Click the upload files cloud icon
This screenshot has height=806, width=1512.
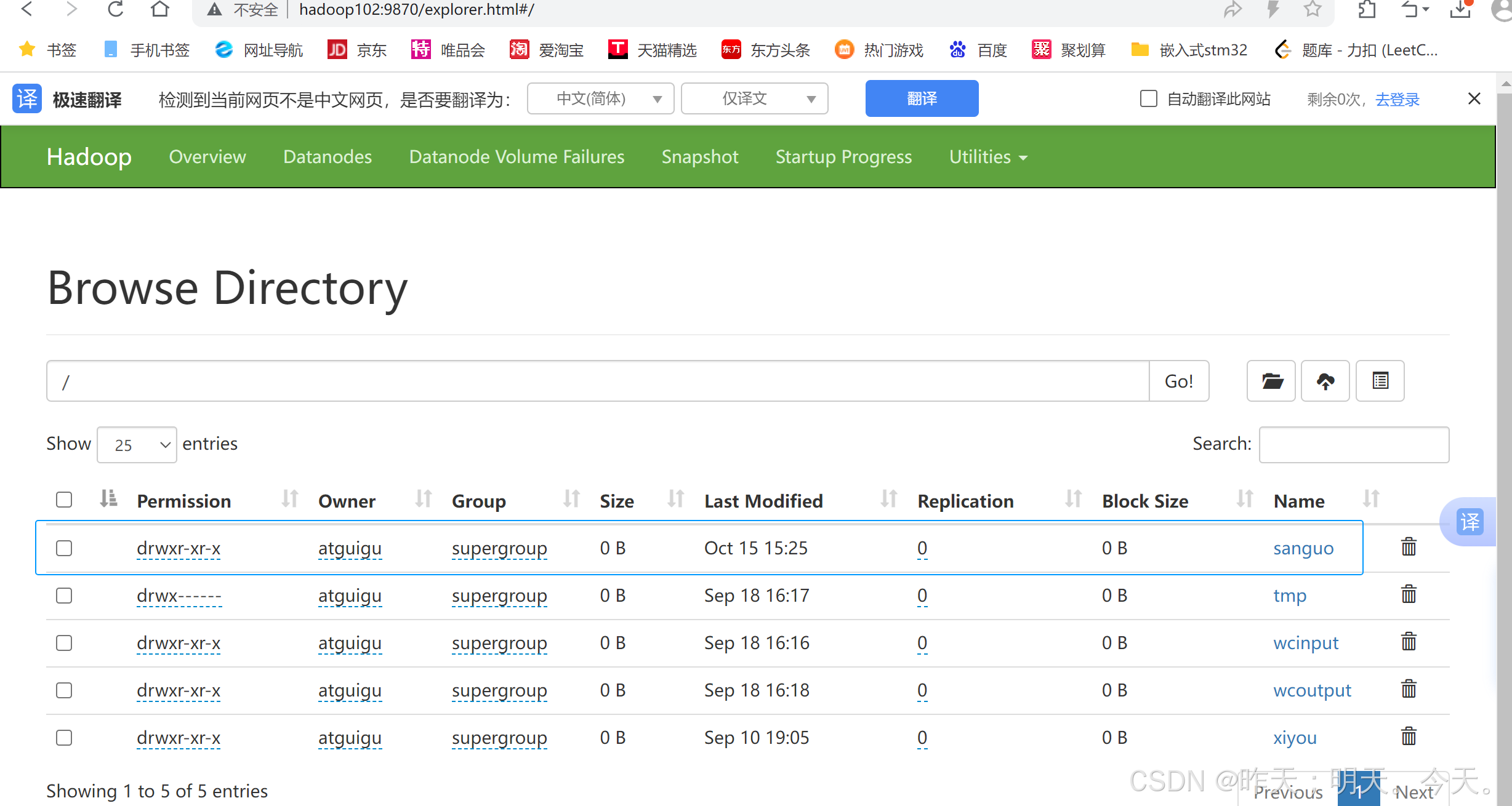click(1325, 381)
